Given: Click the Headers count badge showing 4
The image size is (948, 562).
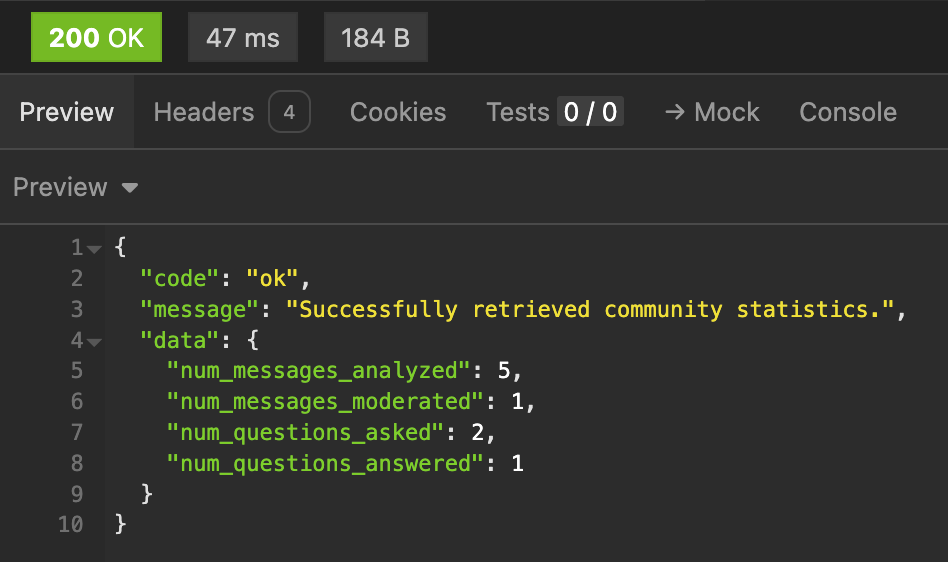Looking at the screenshot, I should 289,112.
